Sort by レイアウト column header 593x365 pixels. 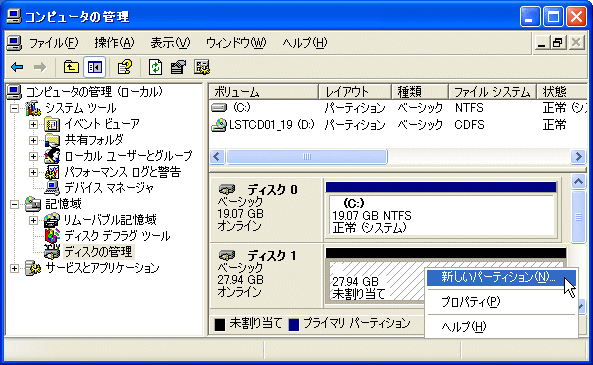pyautogui.click(x=355, y=92)
